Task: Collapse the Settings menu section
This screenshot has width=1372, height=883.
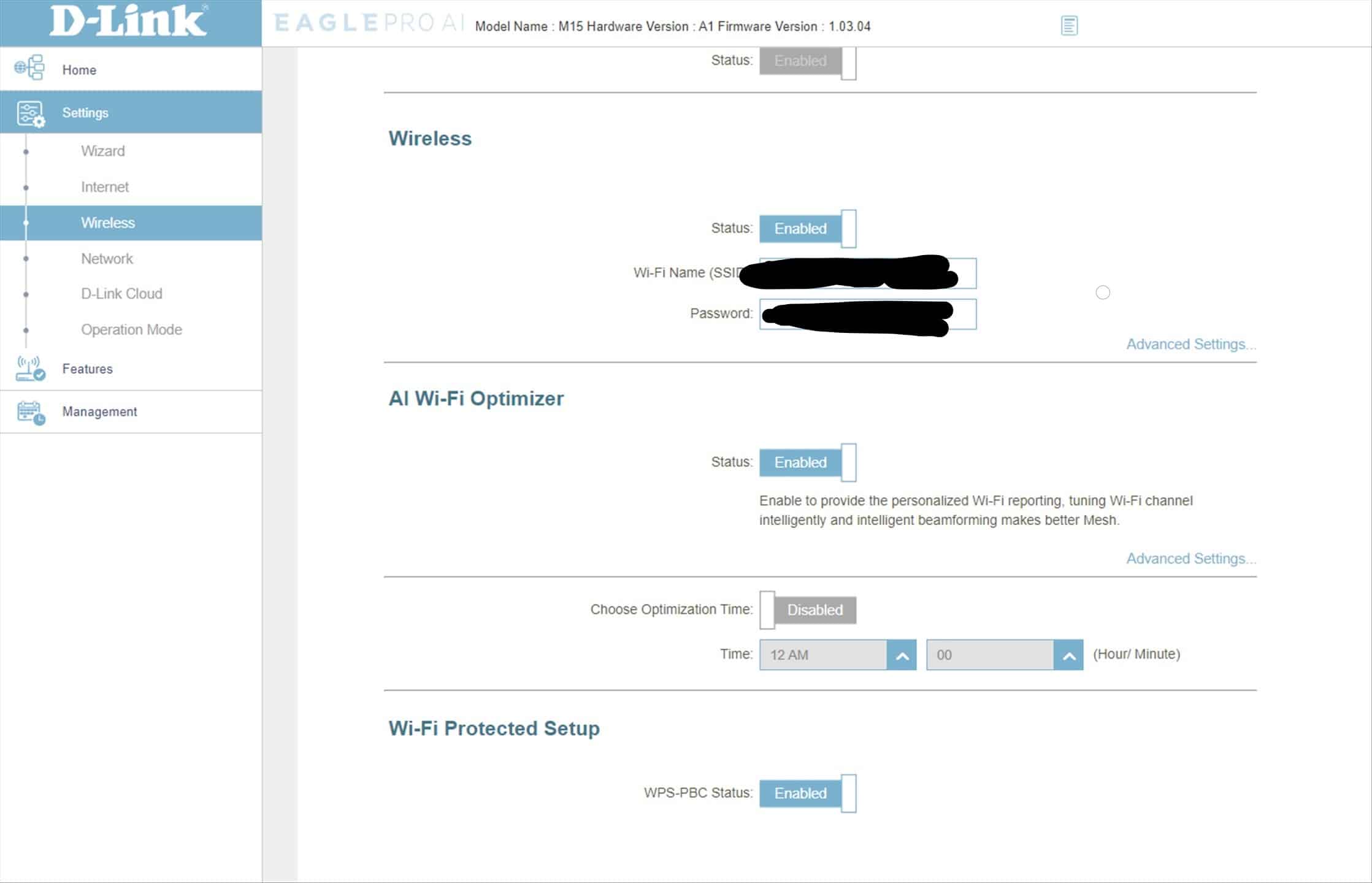Action: [x=131, y=112]
